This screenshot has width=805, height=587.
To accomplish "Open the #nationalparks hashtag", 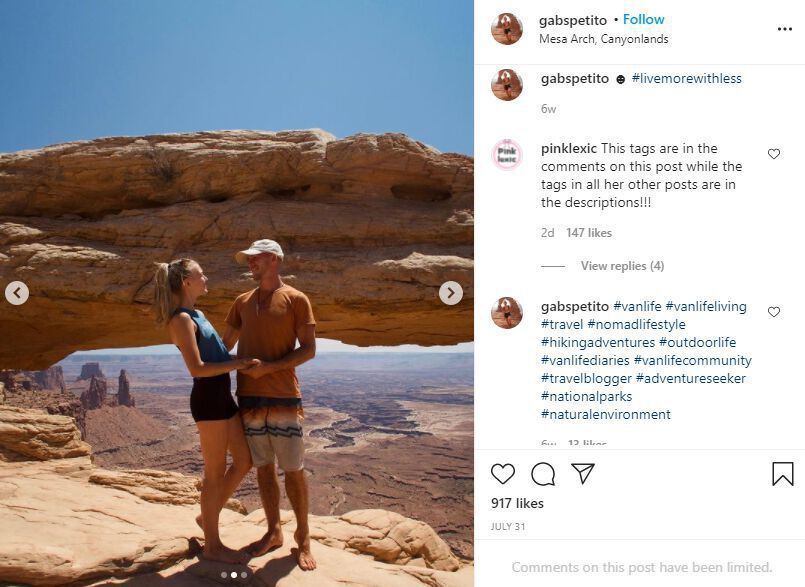I will [x=586, y=396].
